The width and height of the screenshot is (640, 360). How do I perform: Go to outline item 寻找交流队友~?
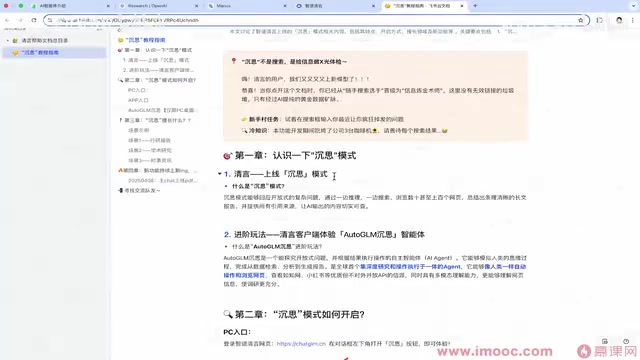(x=142, y=190)
